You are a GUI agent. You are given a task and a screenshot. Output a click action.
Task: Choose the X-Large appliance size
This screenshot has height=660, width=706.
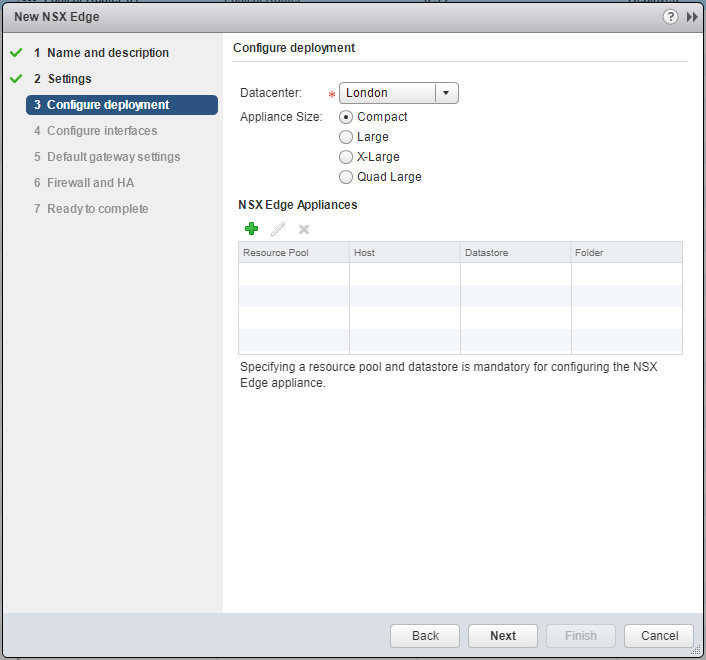pyautogui.click(x=347, y=157)
